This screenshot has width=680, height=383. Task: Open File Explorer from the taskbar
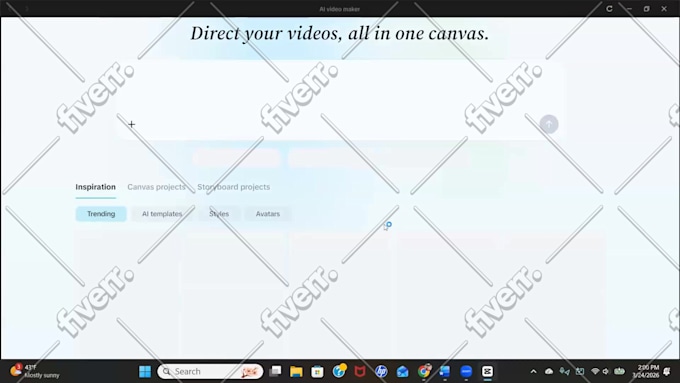[x=296, y=372]
